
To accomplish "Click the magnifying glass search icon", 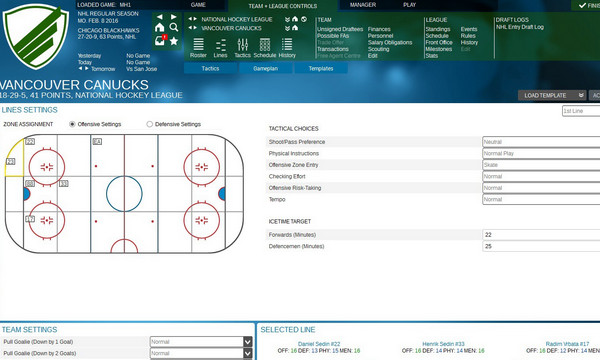I will (174, 27).
